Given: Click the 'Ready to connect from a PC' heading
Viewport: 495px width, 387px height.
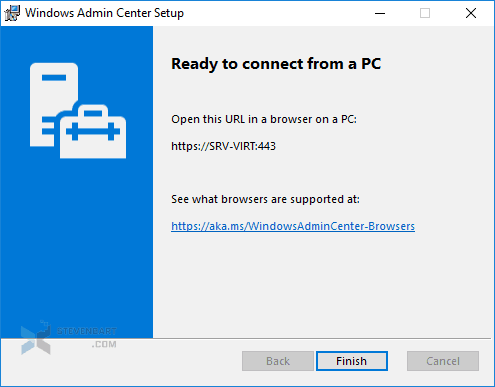Looking at the screenshot, I should coord(276,64).
